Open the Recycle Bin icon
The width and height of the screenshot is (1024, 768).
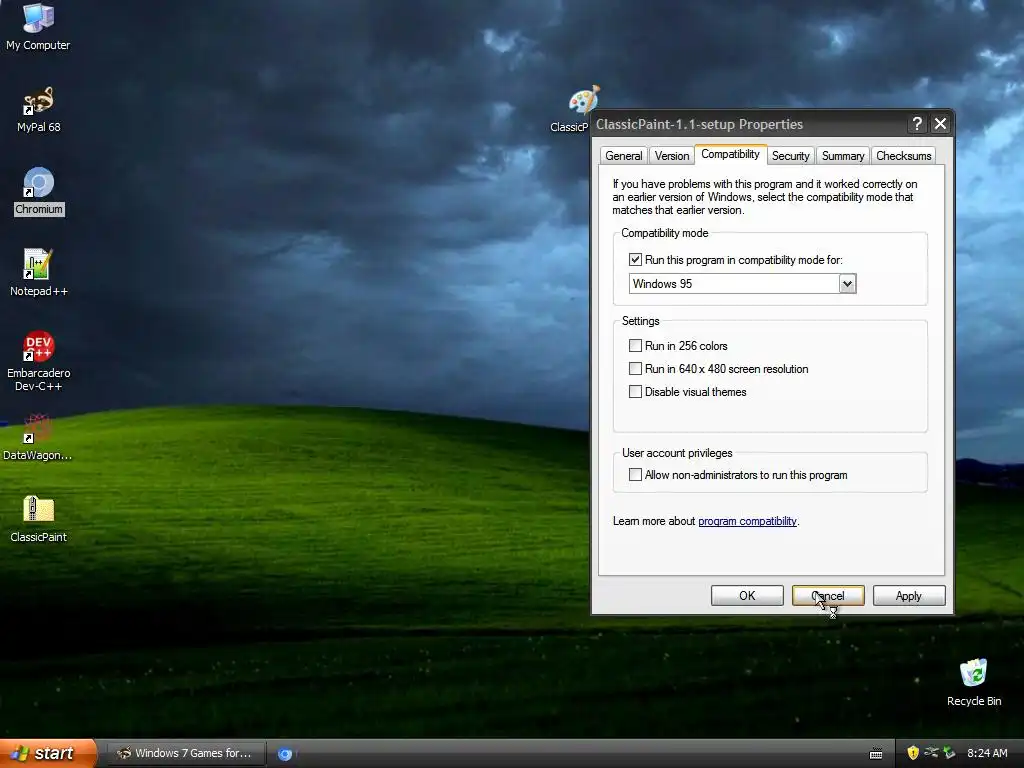tap(973, 682)
